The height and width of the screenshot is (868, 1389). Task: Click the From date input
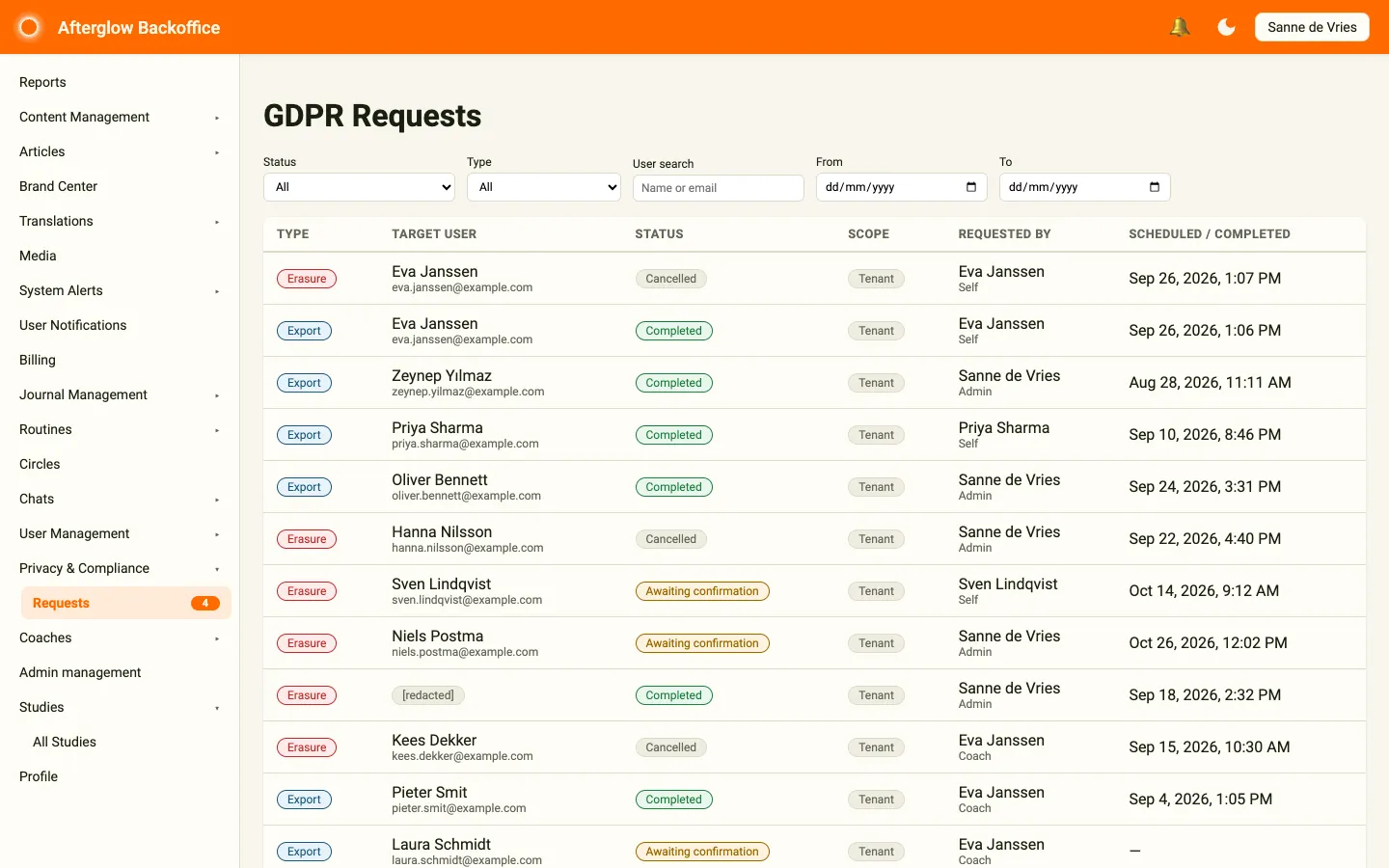pyautogui.click(x=902, y=187)
